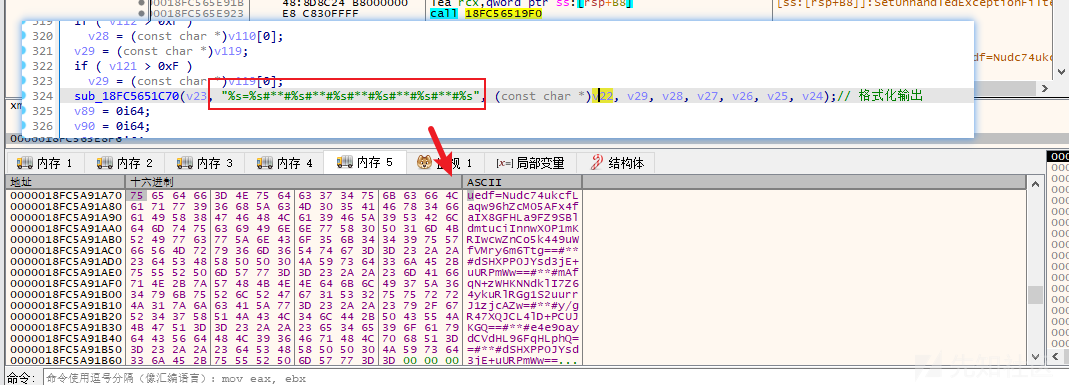Click the dump vertical scrollbar thumb

click(1036, 295)
